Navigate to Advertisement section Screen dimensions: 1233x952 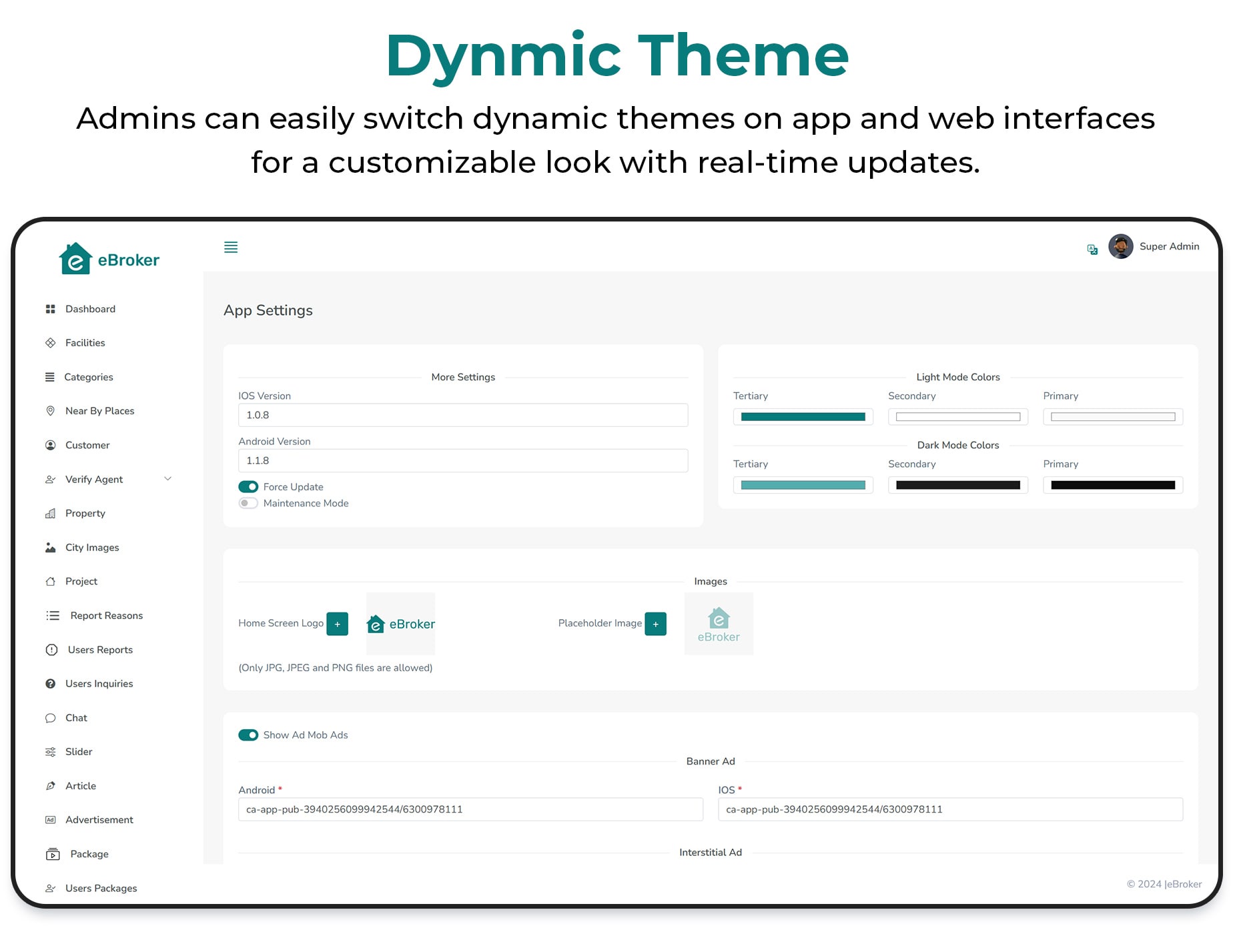(x=99, y=820)
